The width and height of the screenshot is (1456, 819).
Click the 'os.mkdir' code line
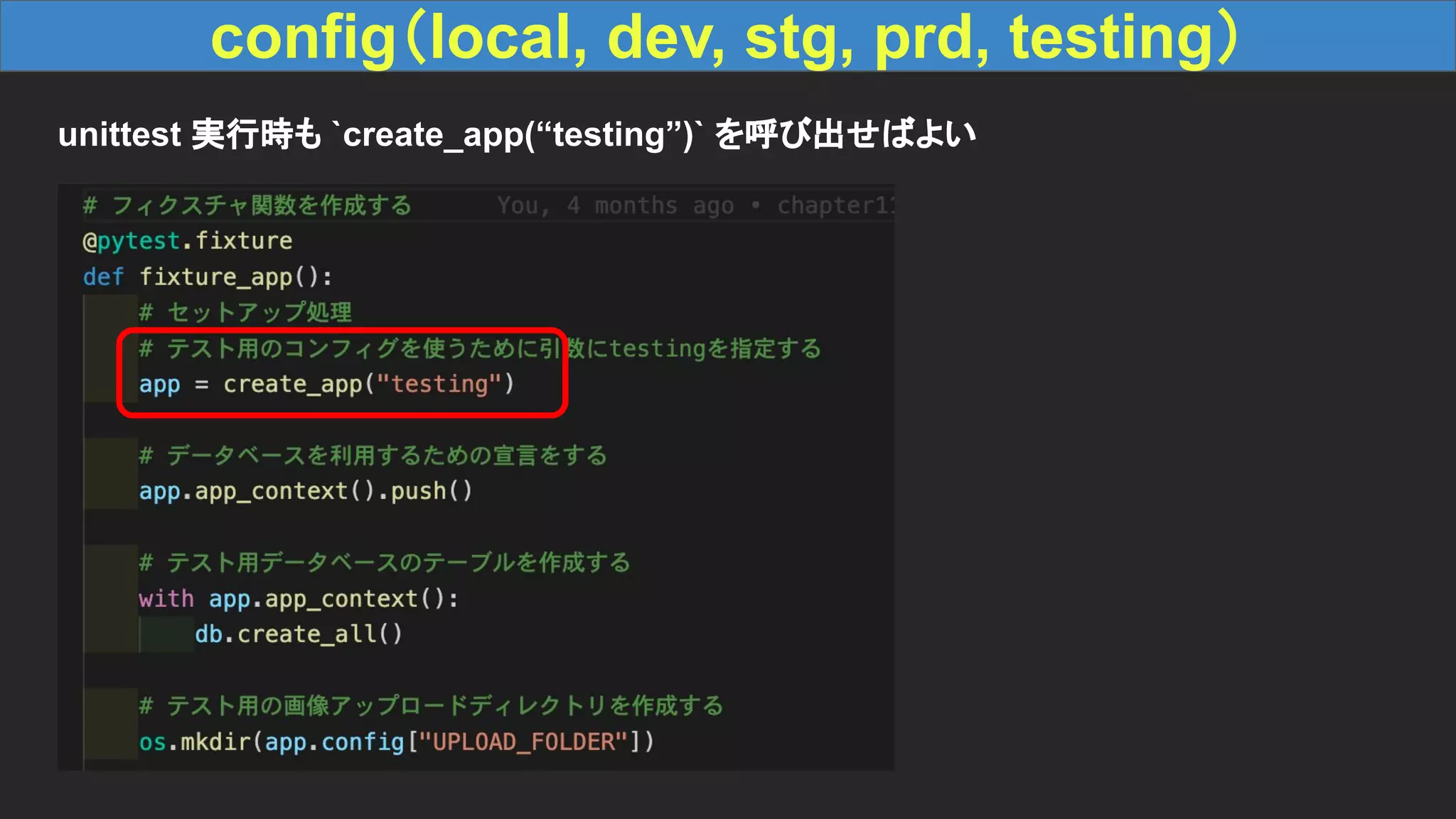pos(395,742)
